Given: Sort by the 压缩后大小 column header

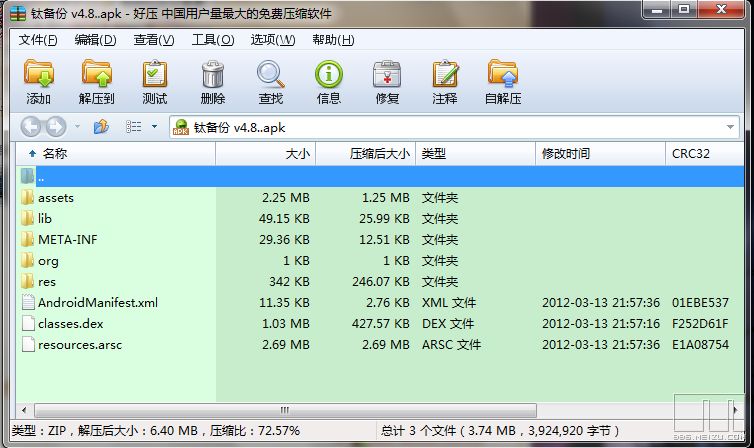Looking at the screenshot, I should point(365,154).
